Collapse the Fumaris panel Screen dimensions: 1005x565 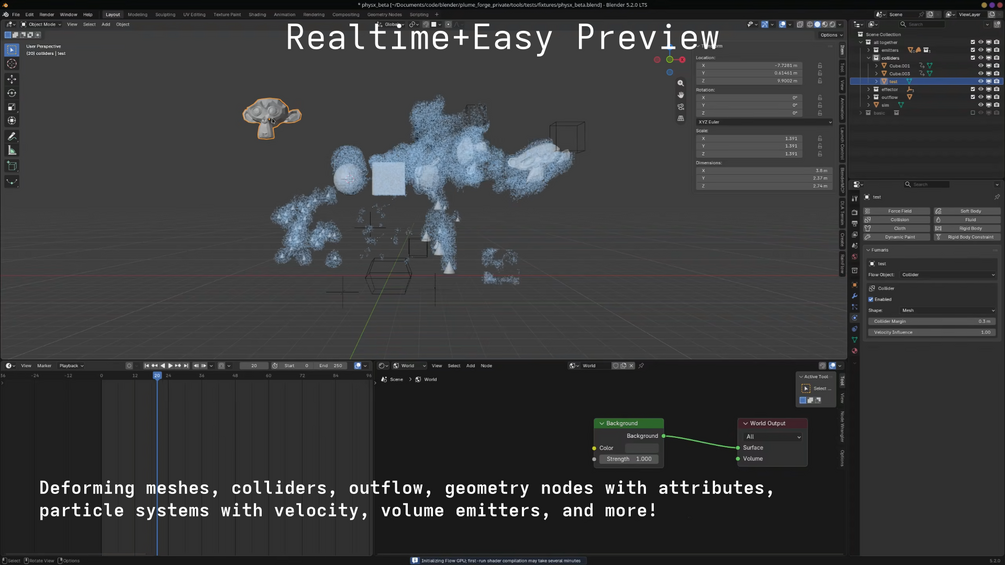coord(868,250)
